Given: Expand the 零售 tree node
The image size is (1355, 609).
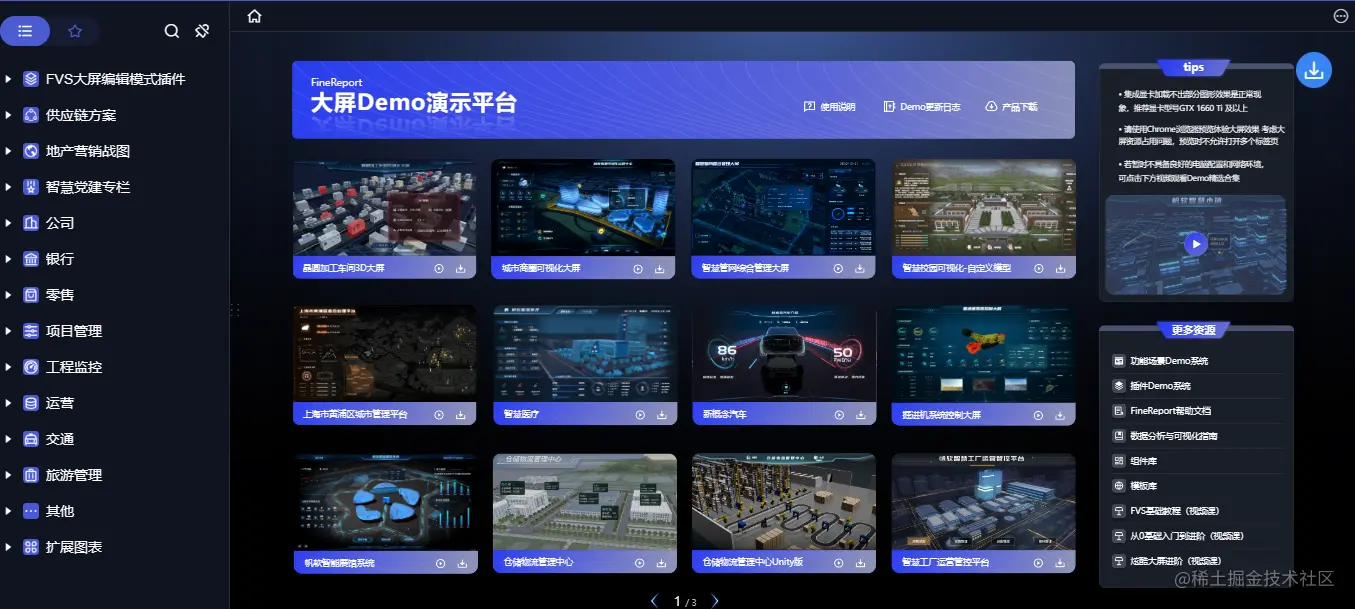Looking at the screenshot, I should point(8,295).
